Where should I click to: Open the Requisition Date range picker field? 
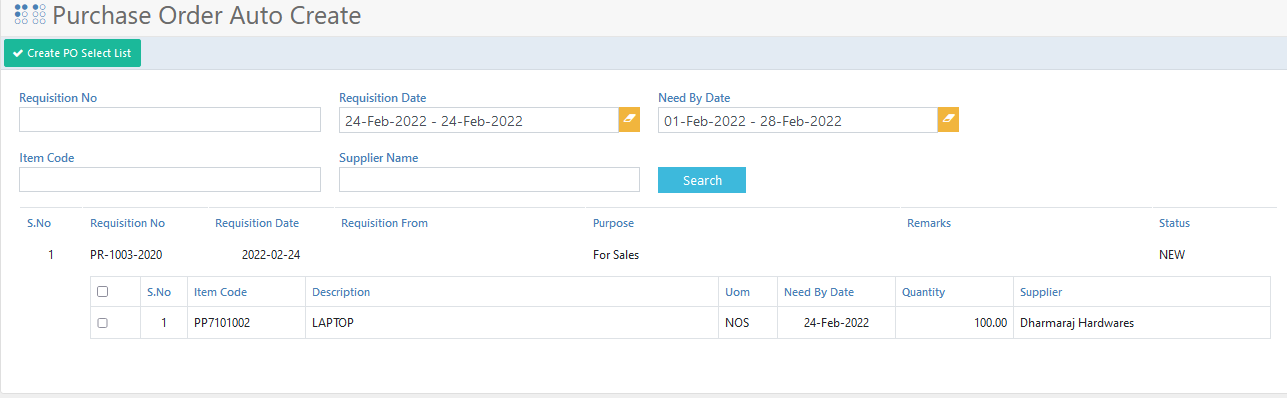tap(479, 120)
